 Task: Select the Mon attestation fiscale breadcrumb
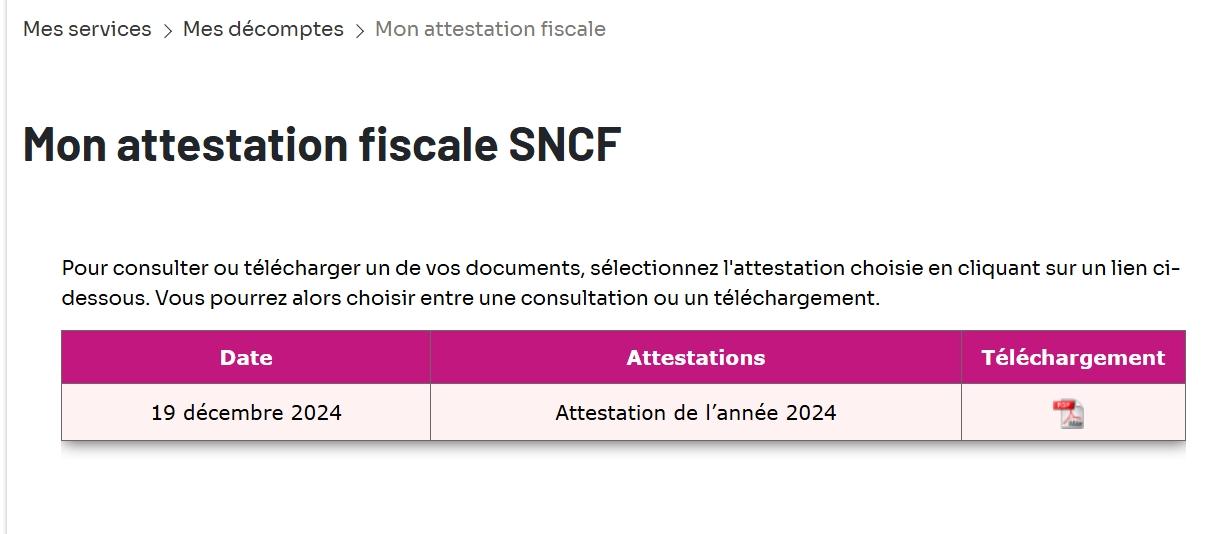pos(490,29)
